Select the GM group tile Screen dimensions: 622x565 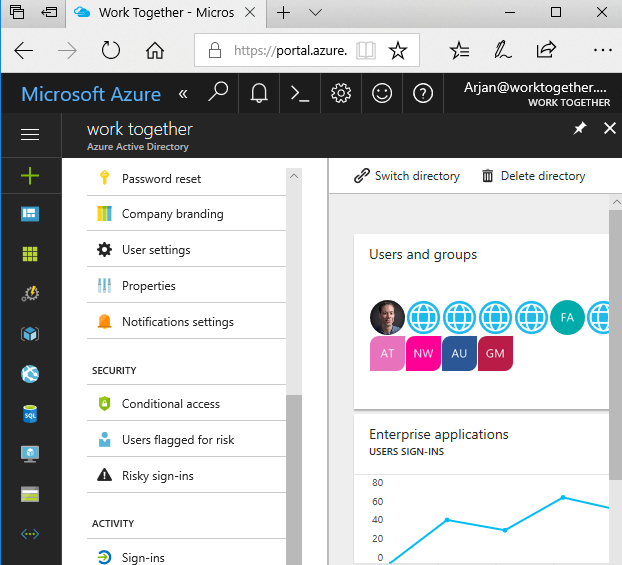pos(495,353)
